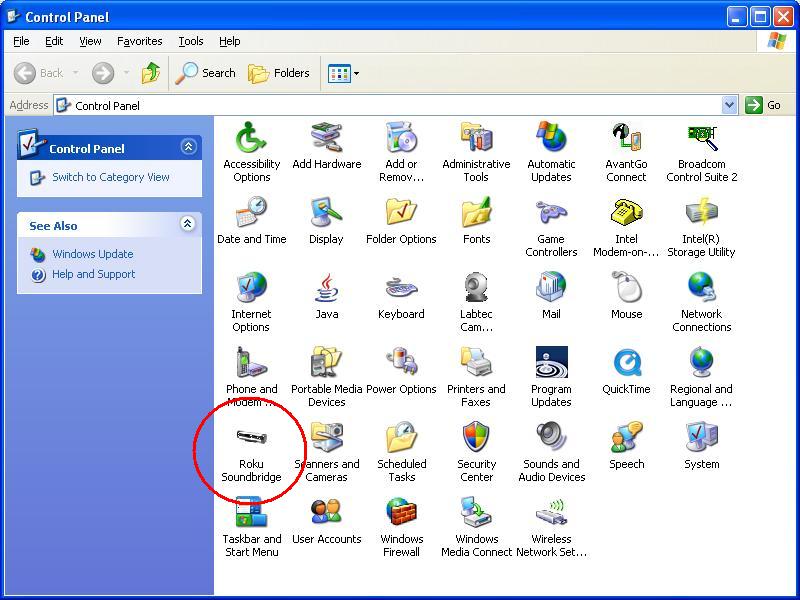Expand the Address bar dropdown arrow

tap(730, 106)
